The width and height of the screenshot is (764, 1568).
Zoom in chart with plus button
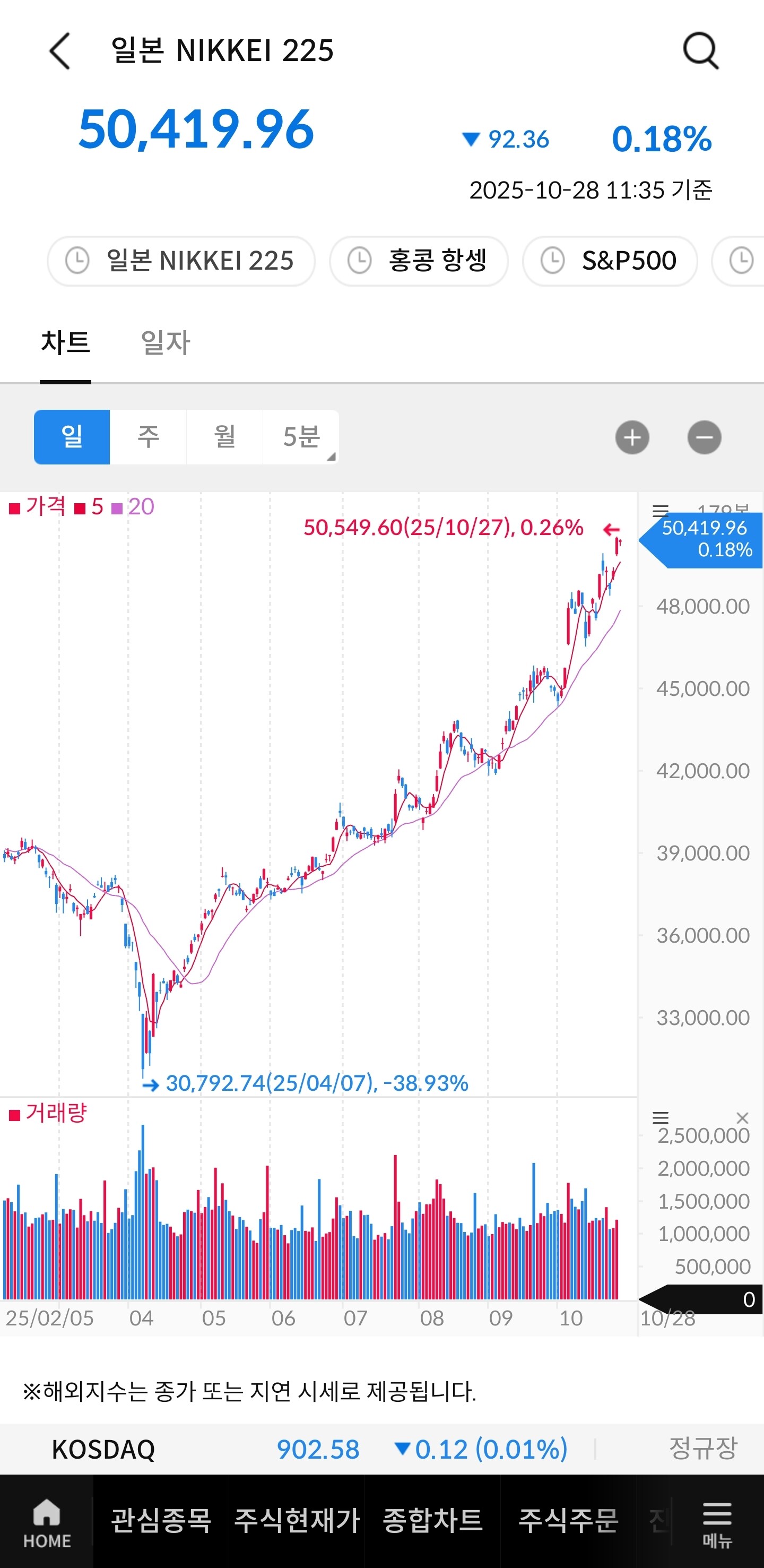[632, 437]
